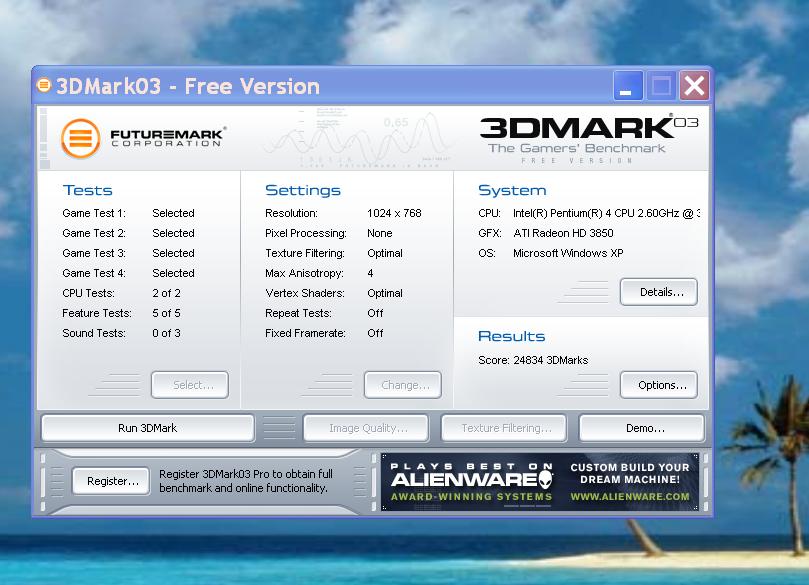Screen dimensions: 809x585
Task: Click the Game Test 4 Selected value
Action: pyautogui.click(x=173, y=273)
